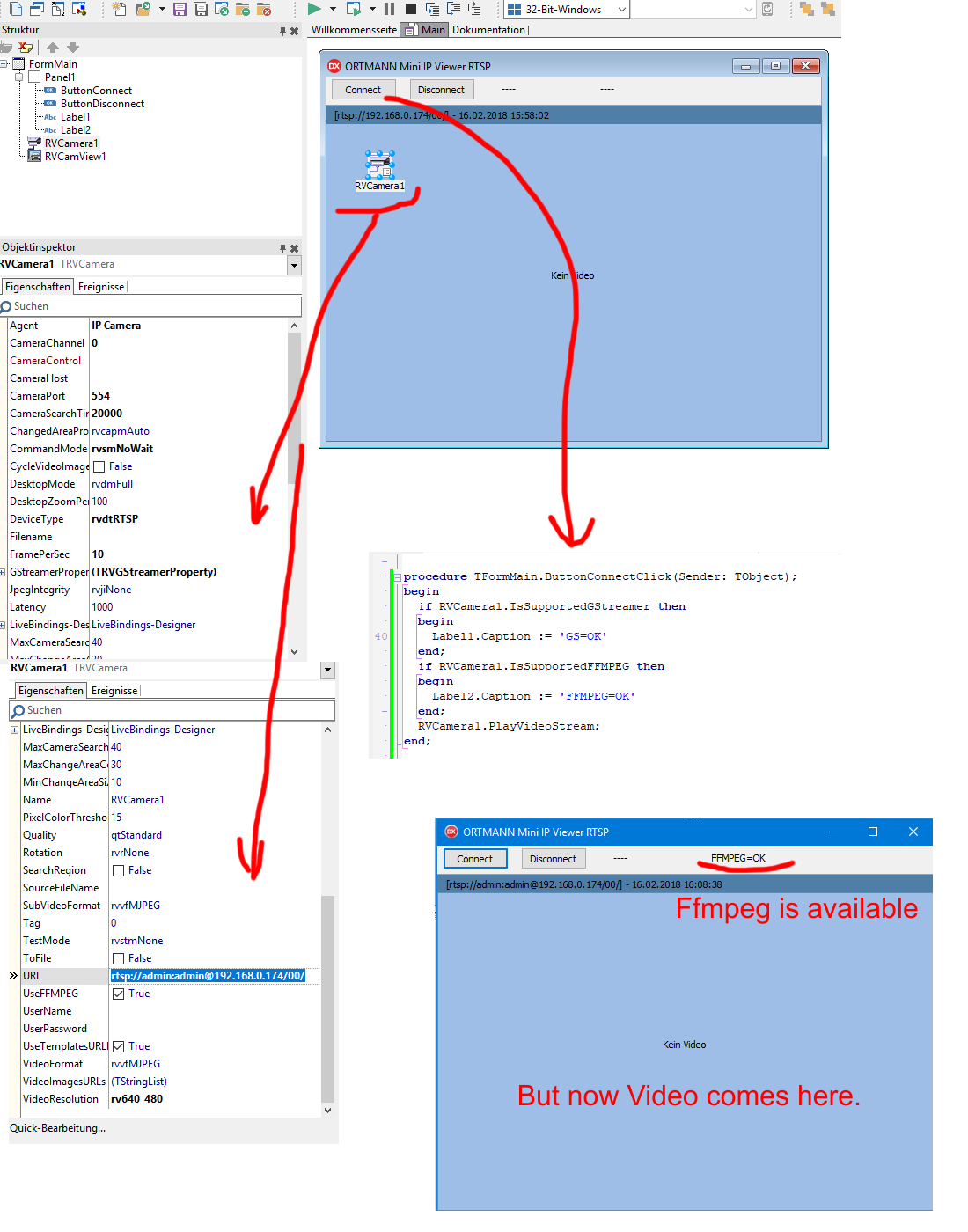The image size is (968, 1232).
Task: Close the Objektinspektor panel with its X
Action: click(294, 248)
